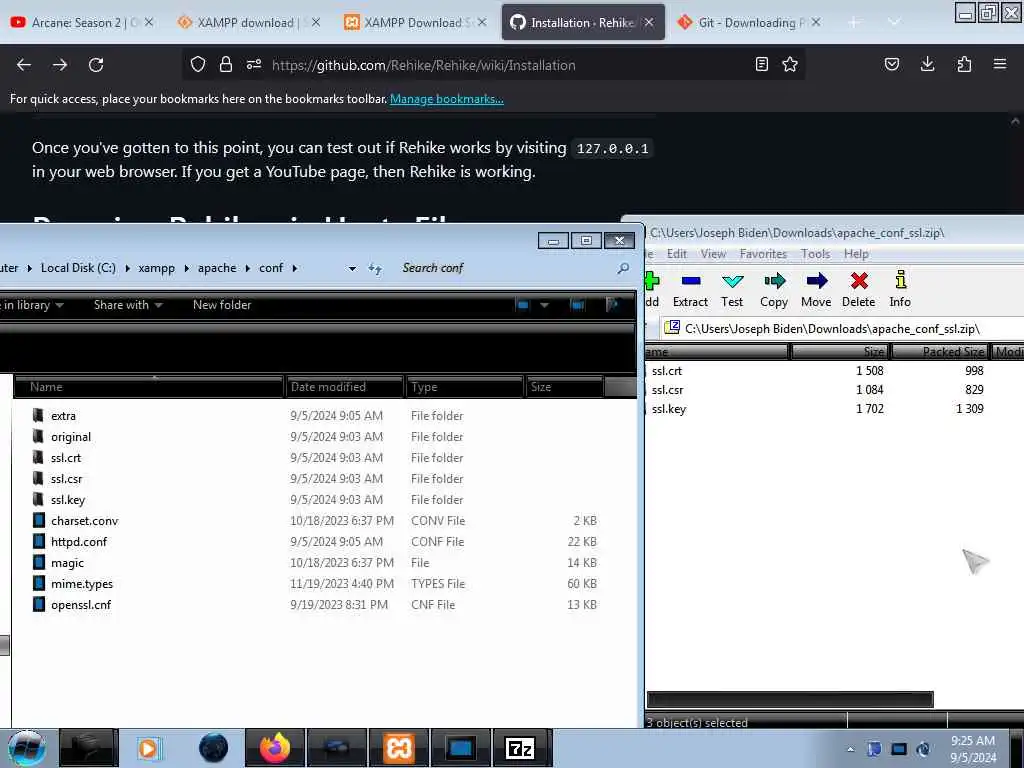This screenshot has width=1024, height=768.
Task: Select the extra folder
Action: coord(63,416)
